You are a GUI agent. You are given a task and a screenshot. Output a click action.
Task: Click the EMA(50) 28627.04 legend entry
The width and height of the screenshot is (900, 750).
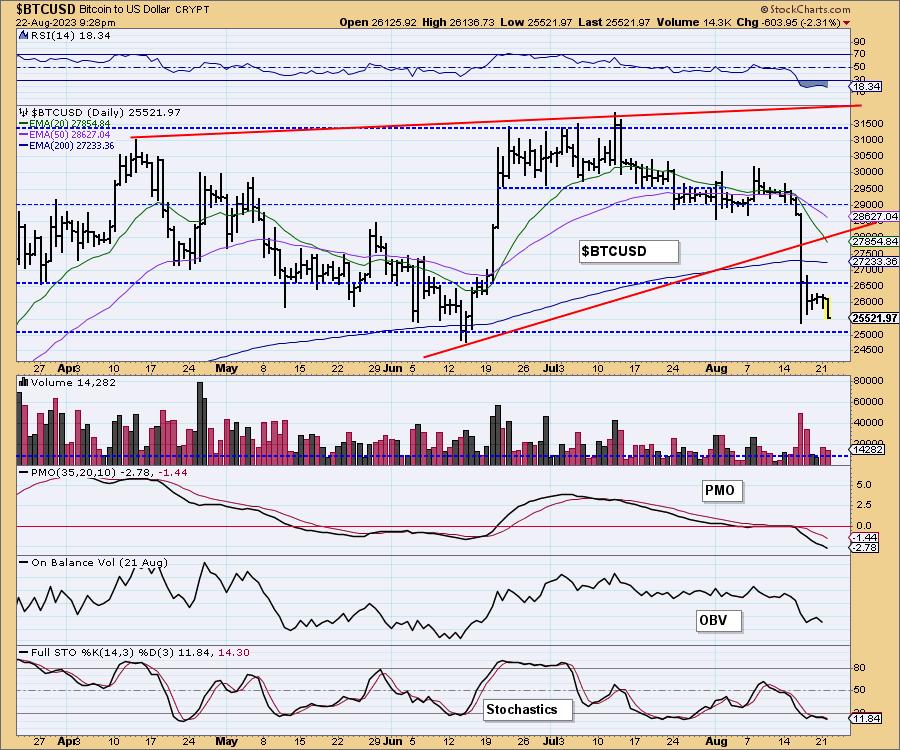point(65,134)
